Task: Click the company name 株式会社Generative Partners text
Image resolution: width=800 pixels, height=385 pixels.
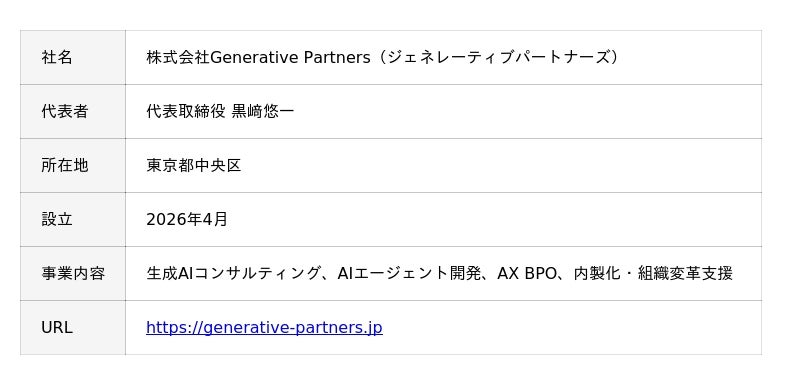Action: coord(258,58)
